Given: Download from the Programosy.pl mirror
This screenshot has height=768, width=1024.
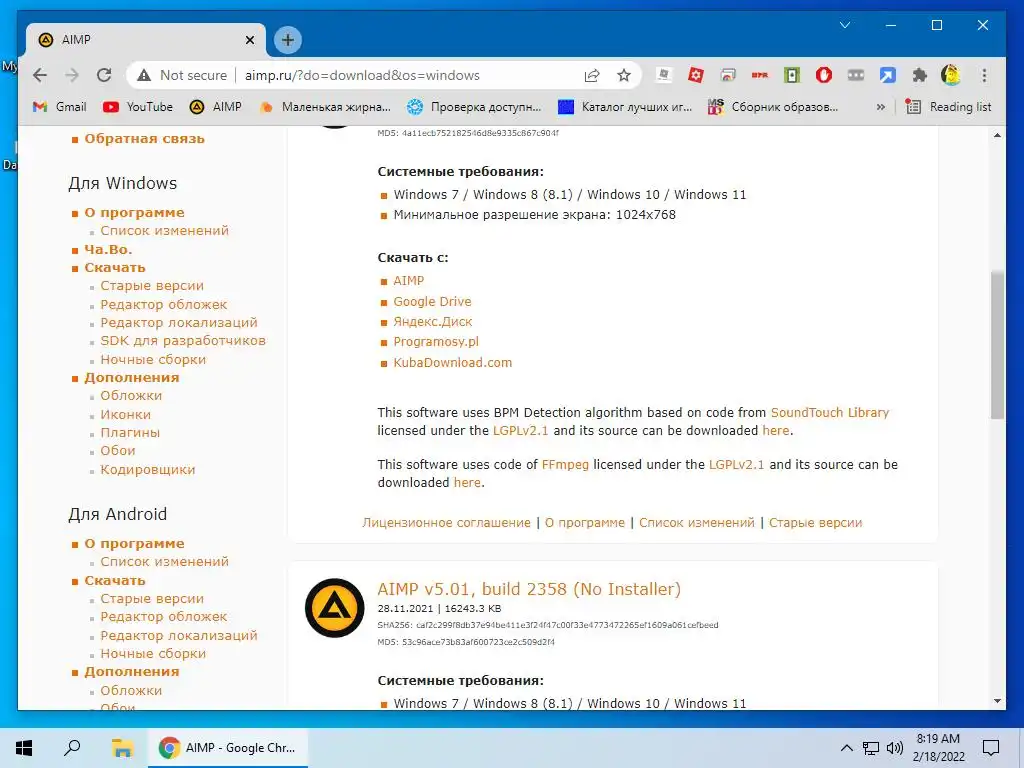Looking at the screenshot, I should (x=436, y=342).
